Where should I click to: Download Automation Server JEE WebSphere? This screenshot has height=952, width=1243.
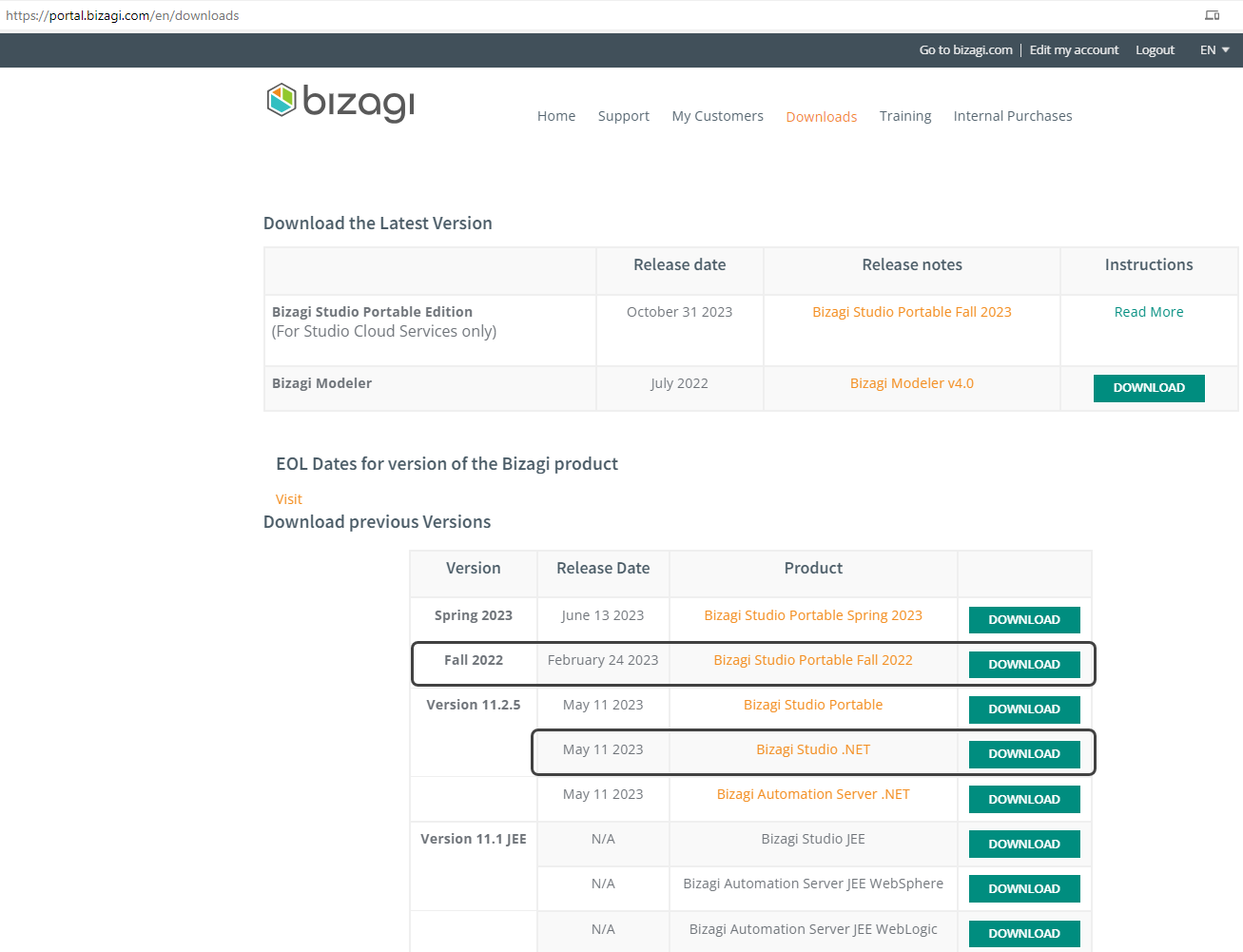click(1024, 889)
